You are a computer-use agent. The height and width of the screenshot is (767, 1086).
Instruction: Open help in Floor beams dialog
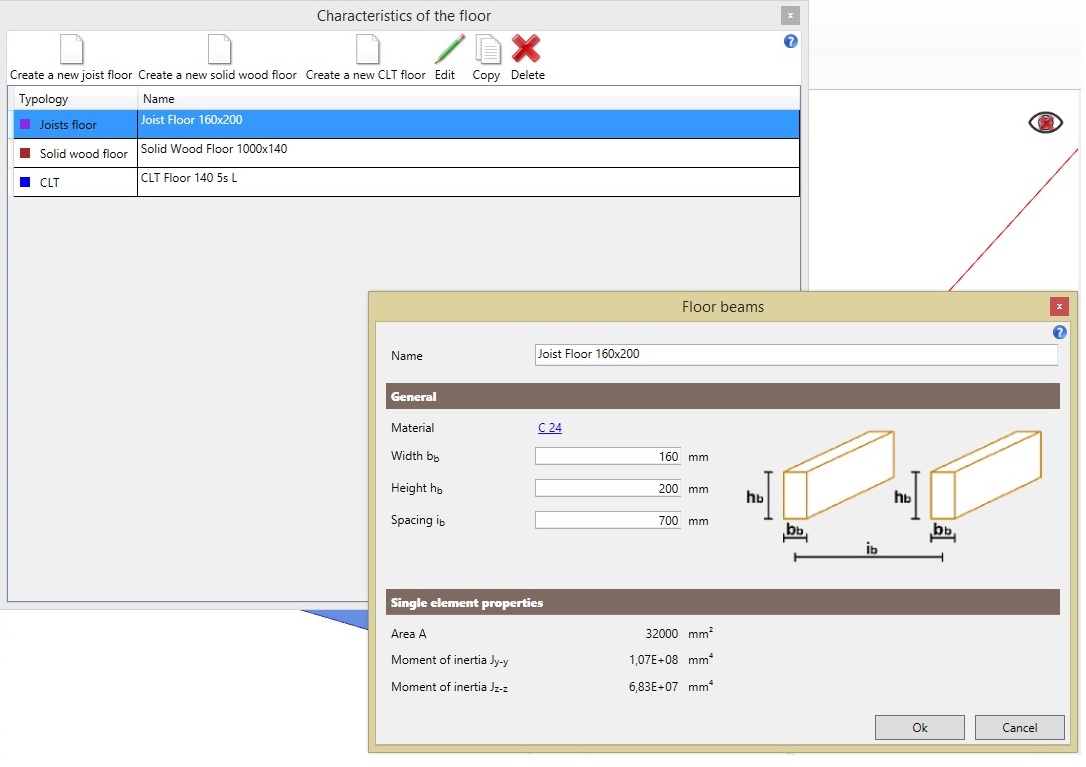point(1059,333)
